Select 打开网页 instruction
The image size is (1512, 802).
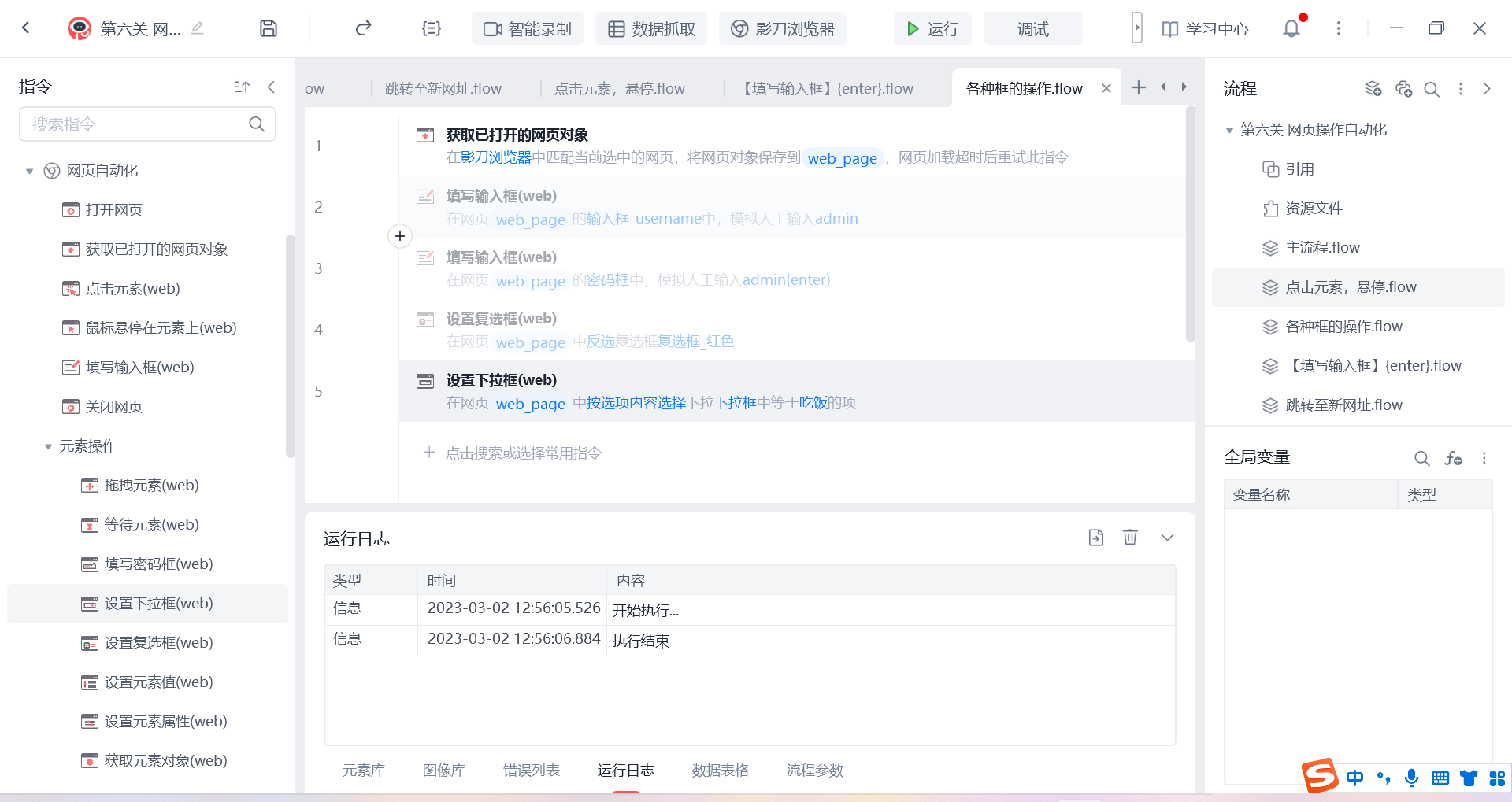pos(102,210)
